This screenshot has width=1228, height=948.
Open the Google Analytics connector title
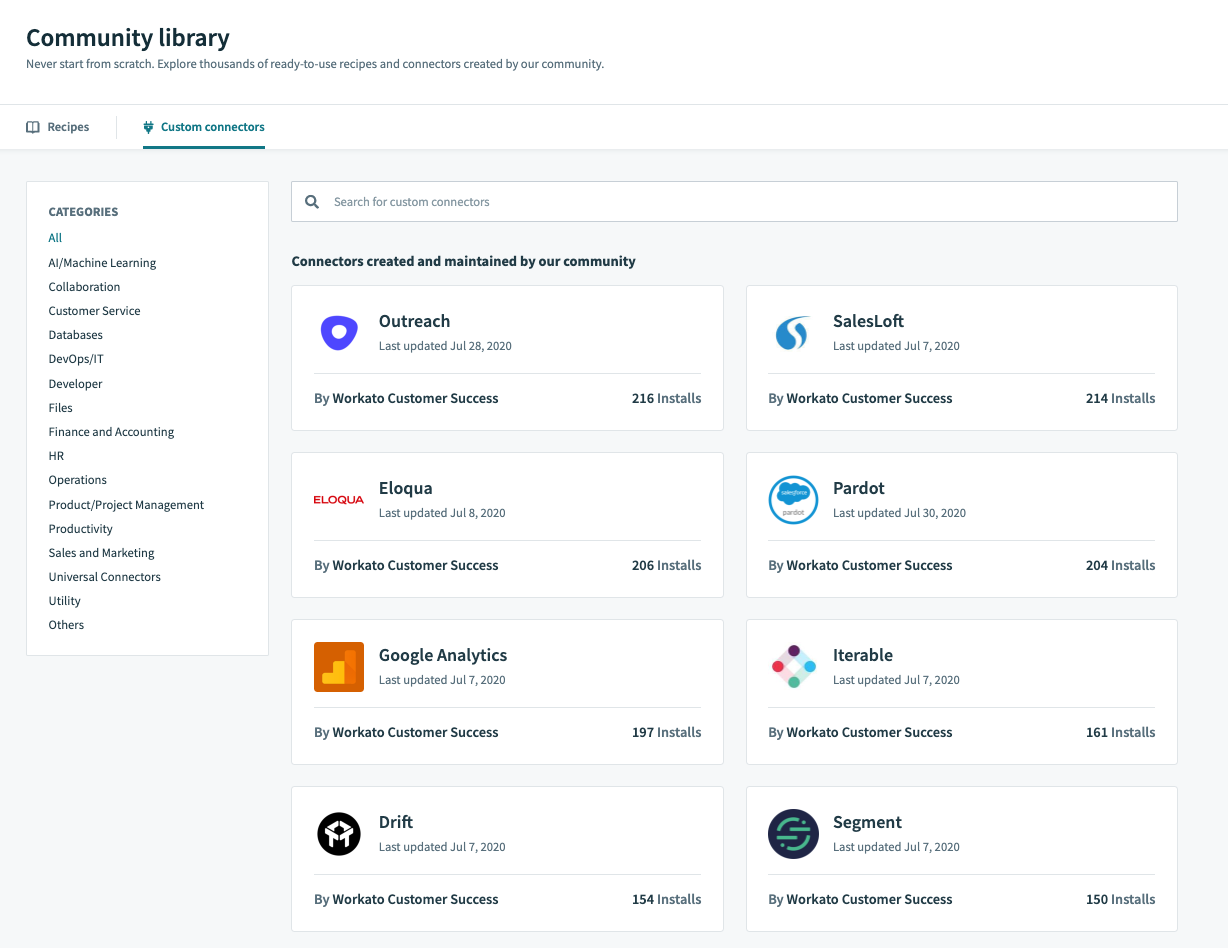point(443,655)
